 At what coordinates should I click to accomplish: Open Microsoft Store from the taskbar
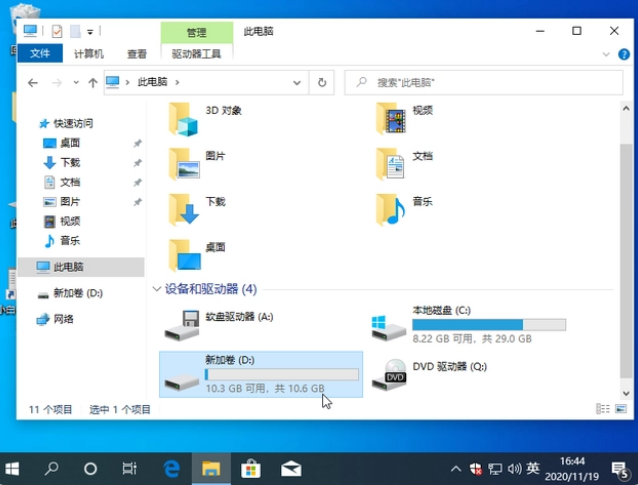pos(251,469)
